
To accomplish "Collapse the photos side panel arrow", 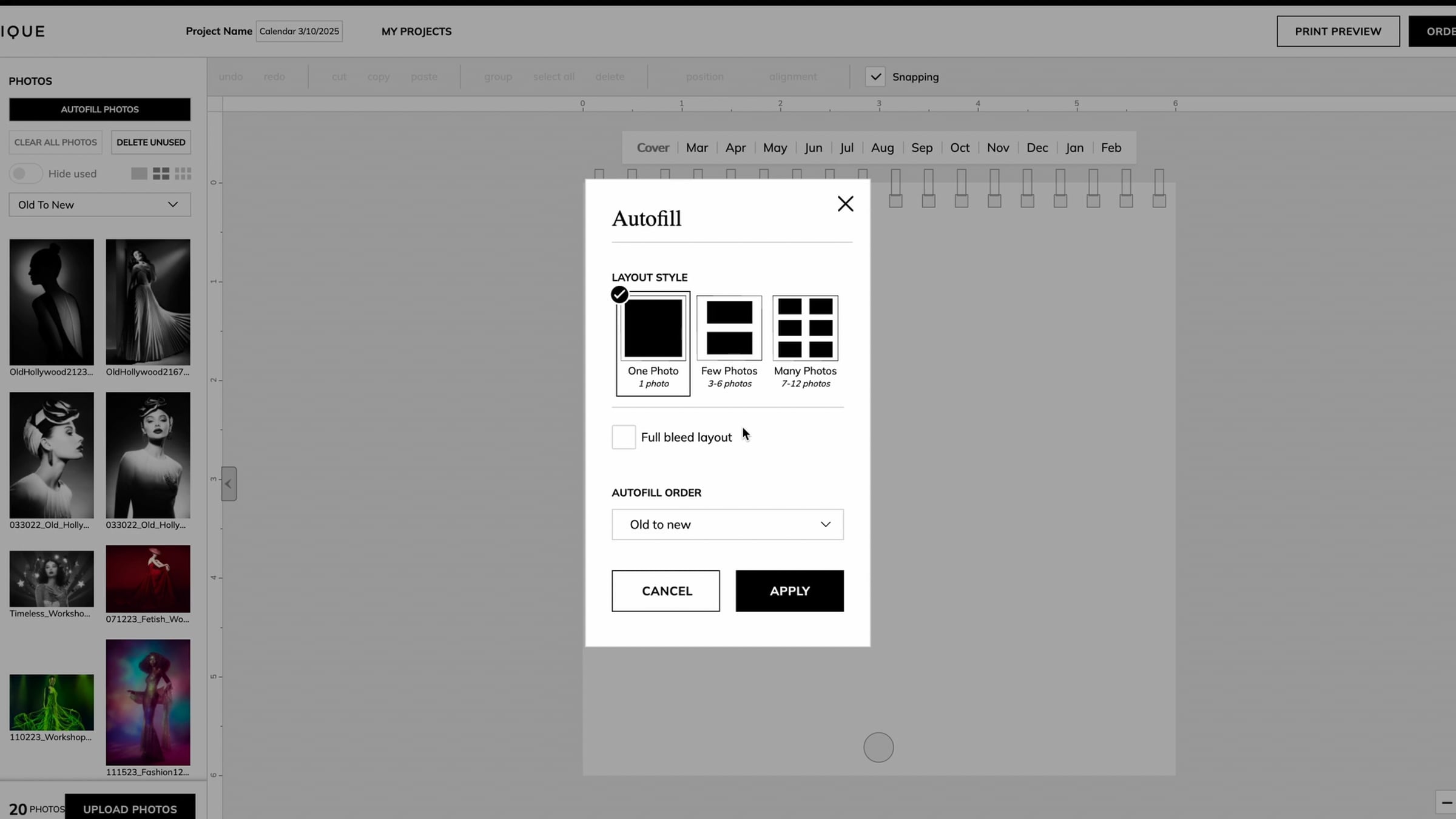I will (x=229, y=484).
